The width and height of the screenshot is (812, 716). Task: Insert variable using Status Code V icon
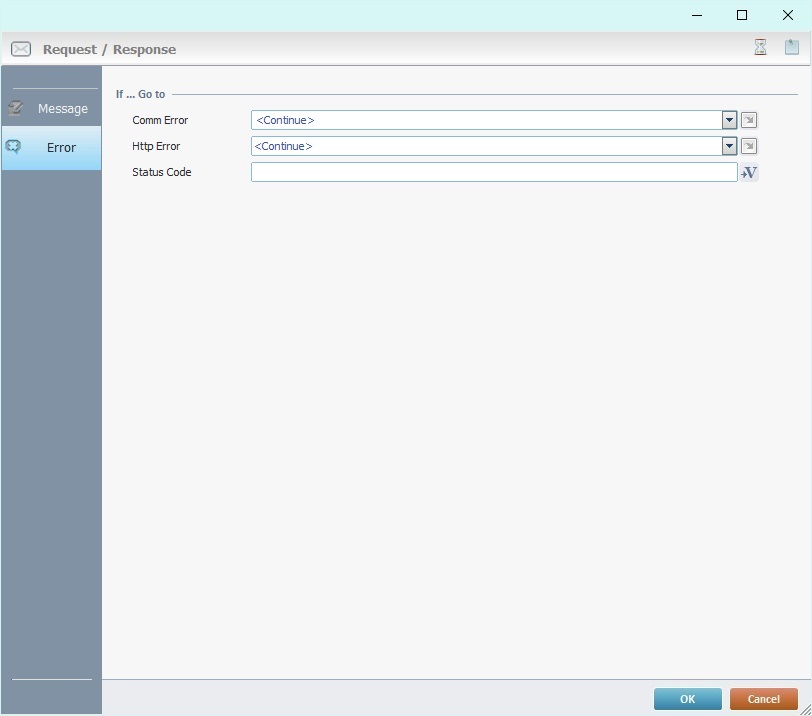point(749,172)
